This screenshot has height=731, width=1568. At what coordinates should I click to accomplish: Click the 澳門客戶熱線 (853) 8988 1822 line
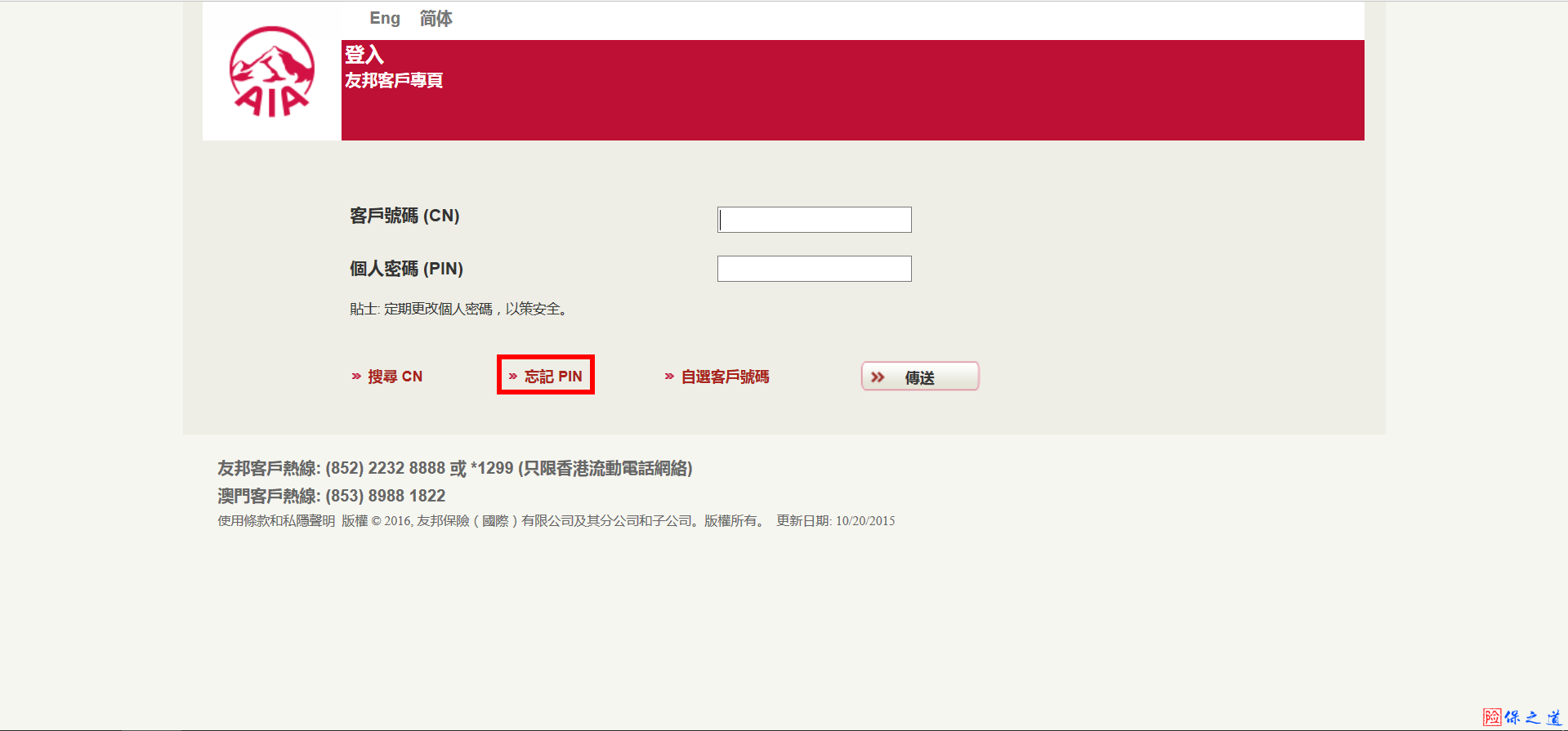(332, 496)
